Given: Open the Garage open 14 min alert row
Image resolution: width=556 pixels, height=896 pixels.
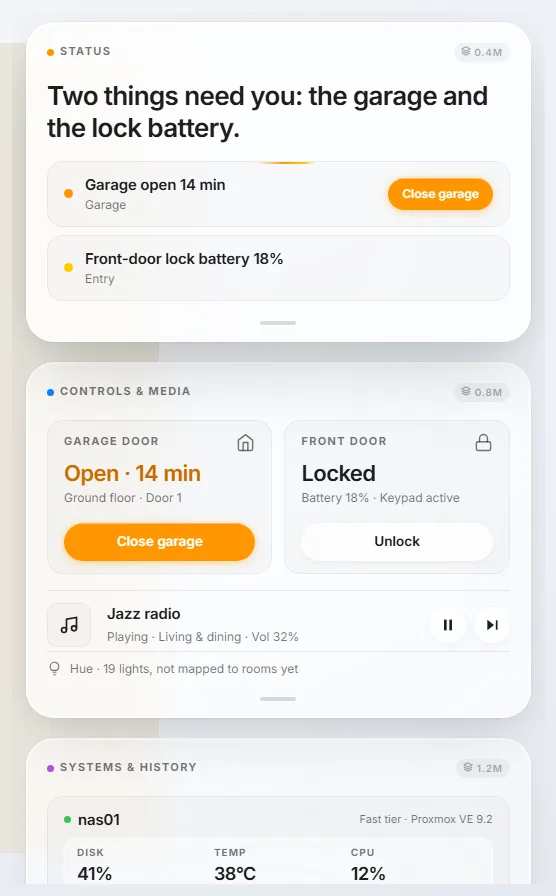Looking at the screenshot, I should 278,194.
